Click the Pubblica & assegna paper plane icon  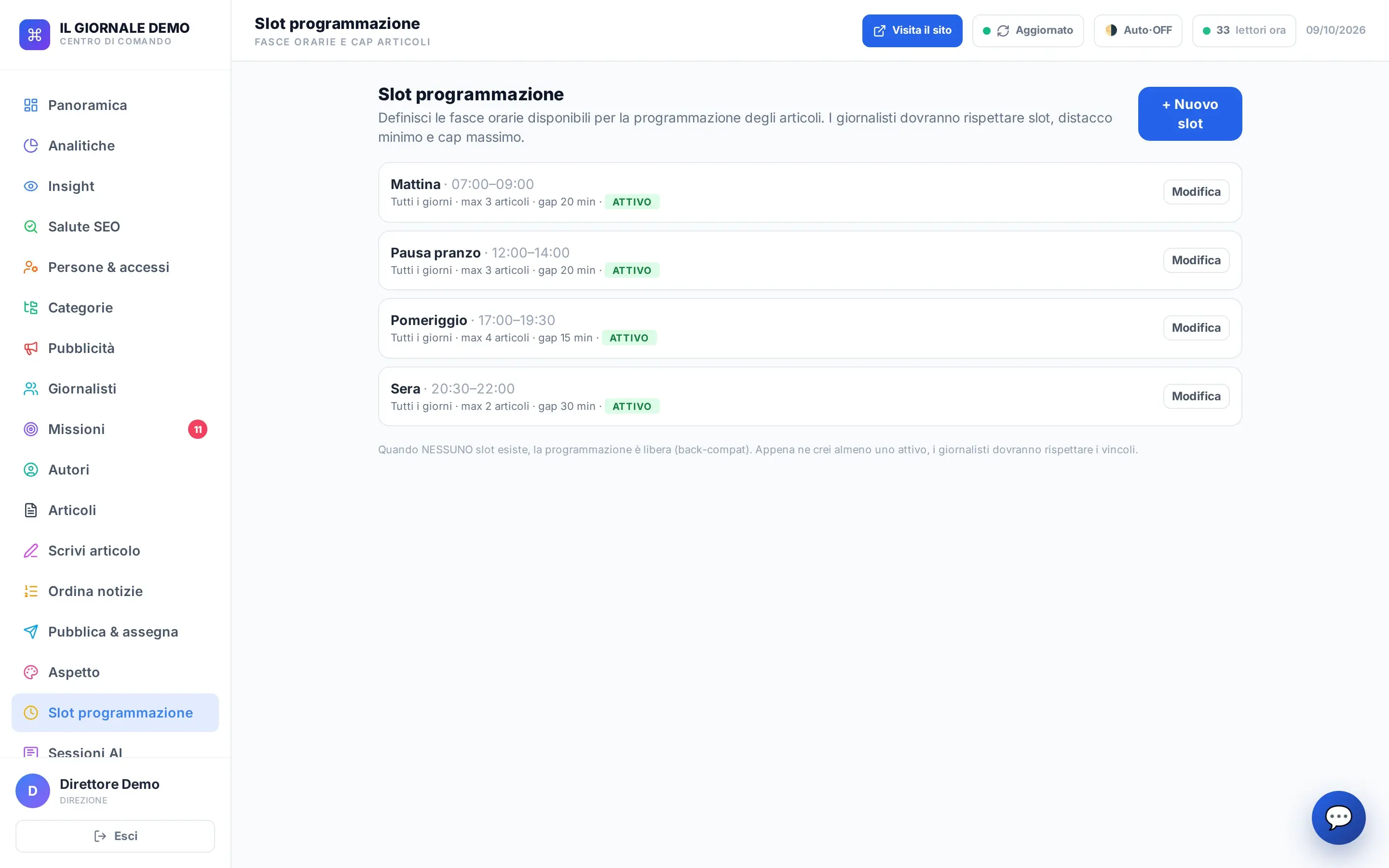pyautogui.click(x=31, y=632)
